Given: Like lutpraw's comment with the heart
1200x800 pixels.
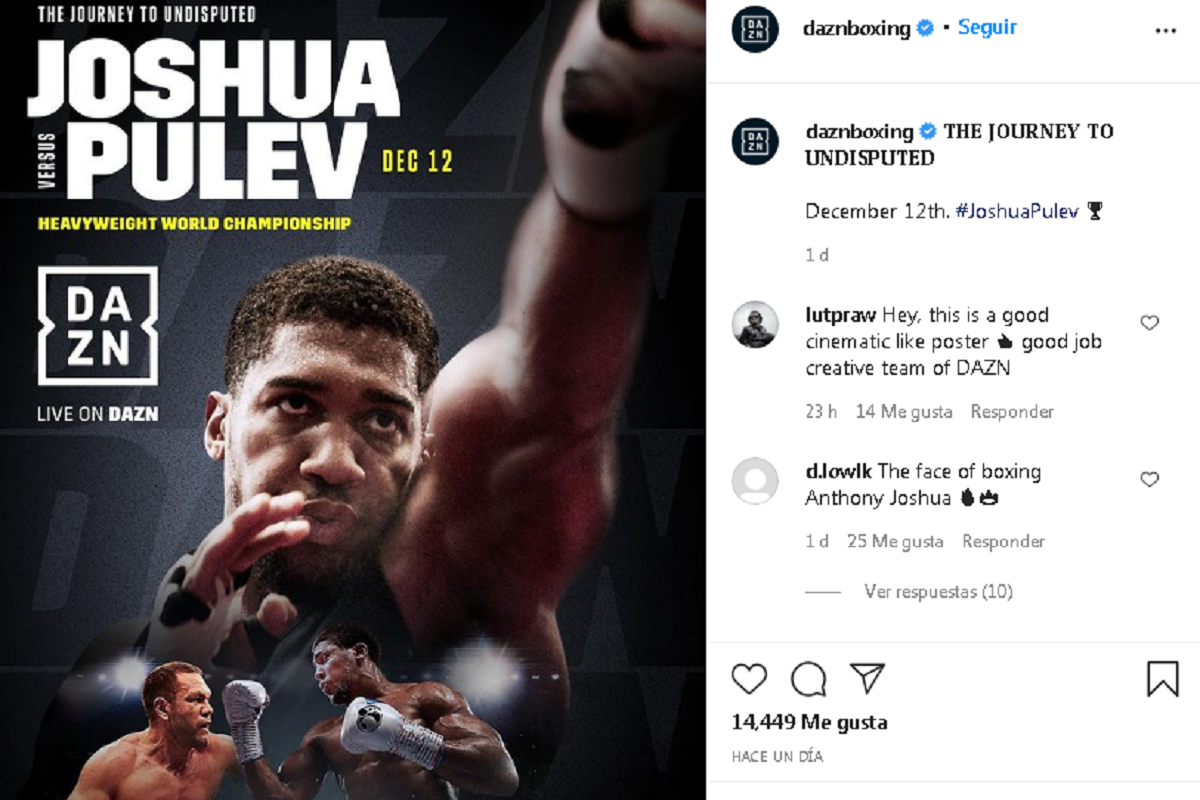Looking at the screenshot, I should (x=1149, y=323).
